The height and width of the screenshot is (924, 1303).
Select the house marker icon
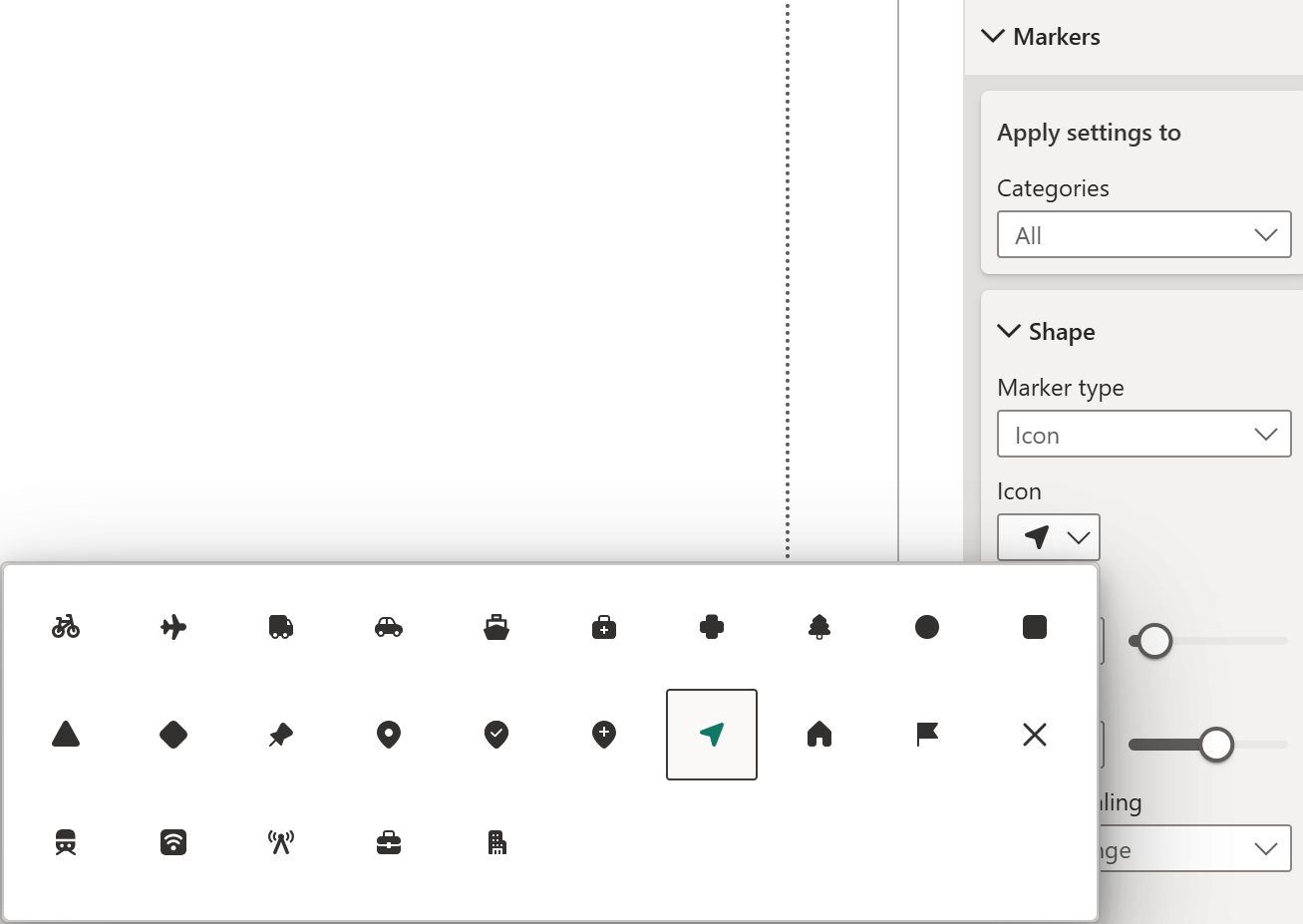click(819, 735)
